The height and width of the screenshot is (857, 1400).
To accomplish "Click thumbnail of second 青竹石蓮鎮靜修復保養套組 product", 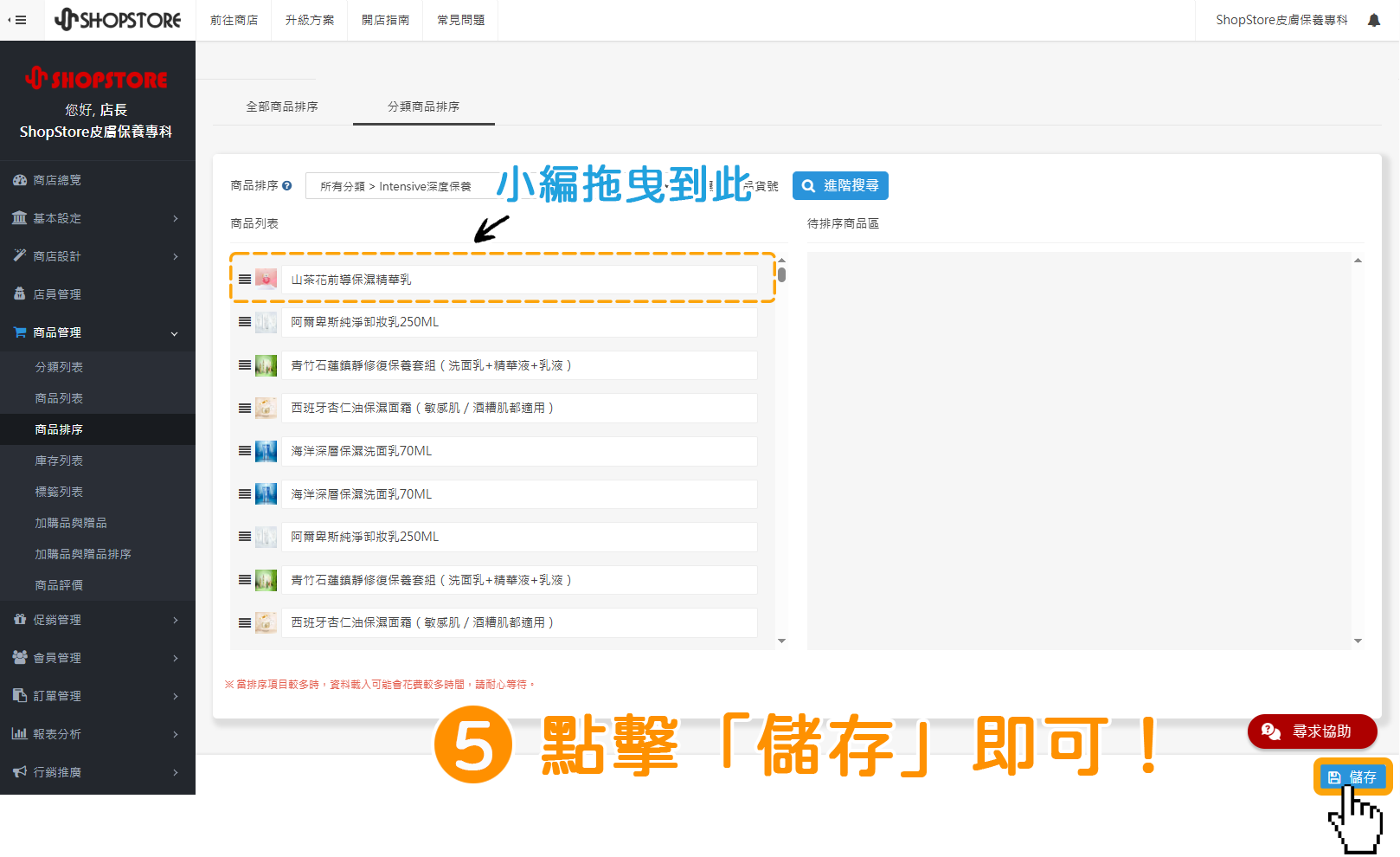I will pos(267,580).
